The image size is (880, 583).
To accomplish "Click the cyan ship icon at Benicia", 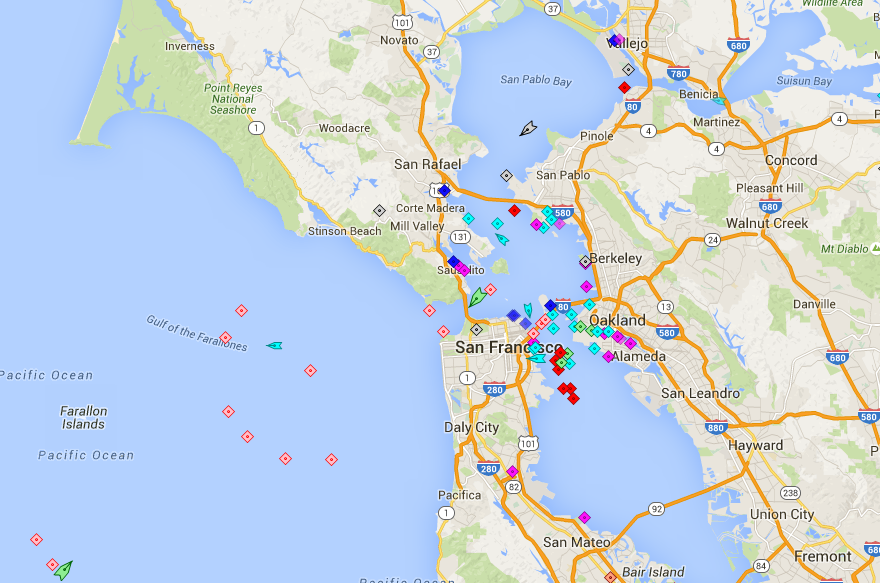I will pos(718,101).
